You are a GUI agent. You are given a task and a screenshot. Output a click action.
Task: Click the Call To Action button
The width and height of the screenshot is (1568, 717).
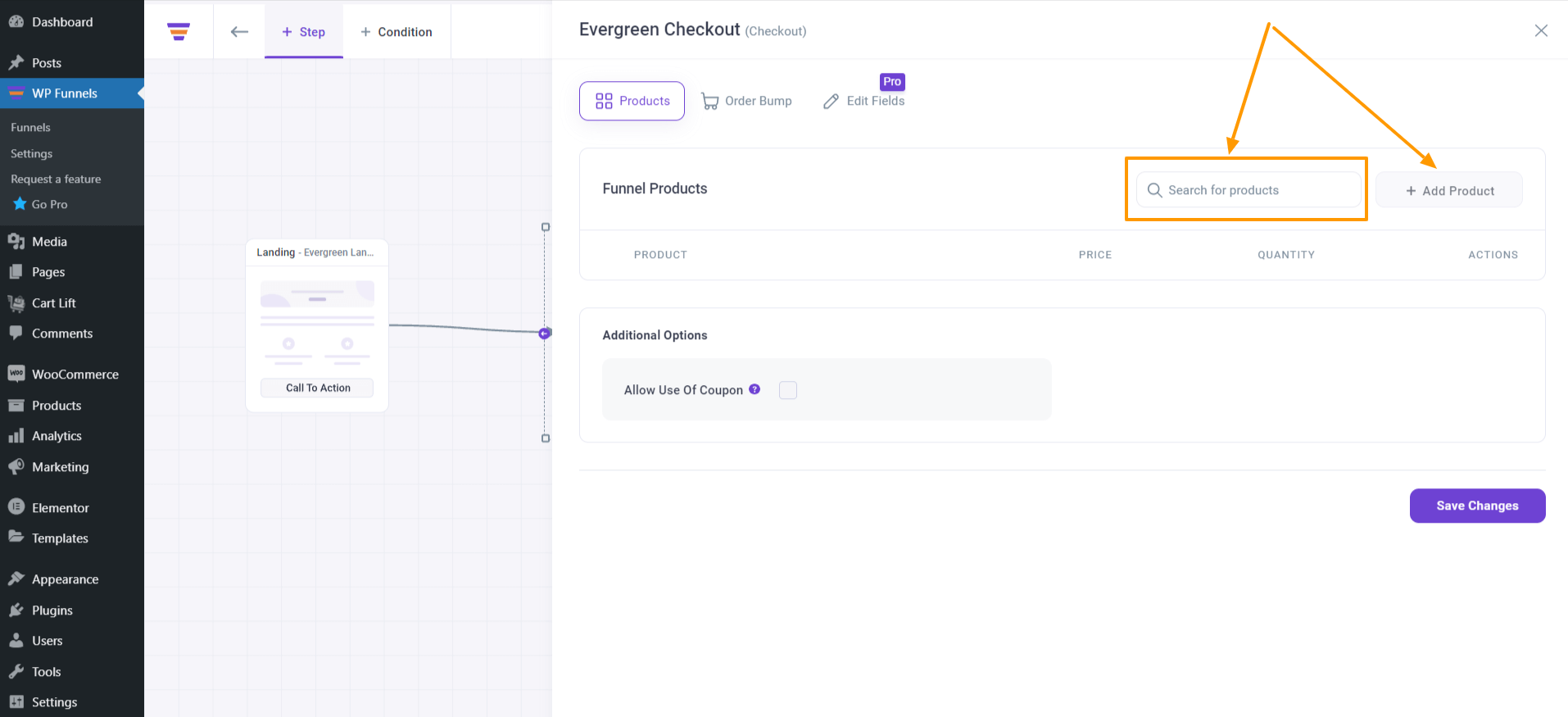[317, 388]
